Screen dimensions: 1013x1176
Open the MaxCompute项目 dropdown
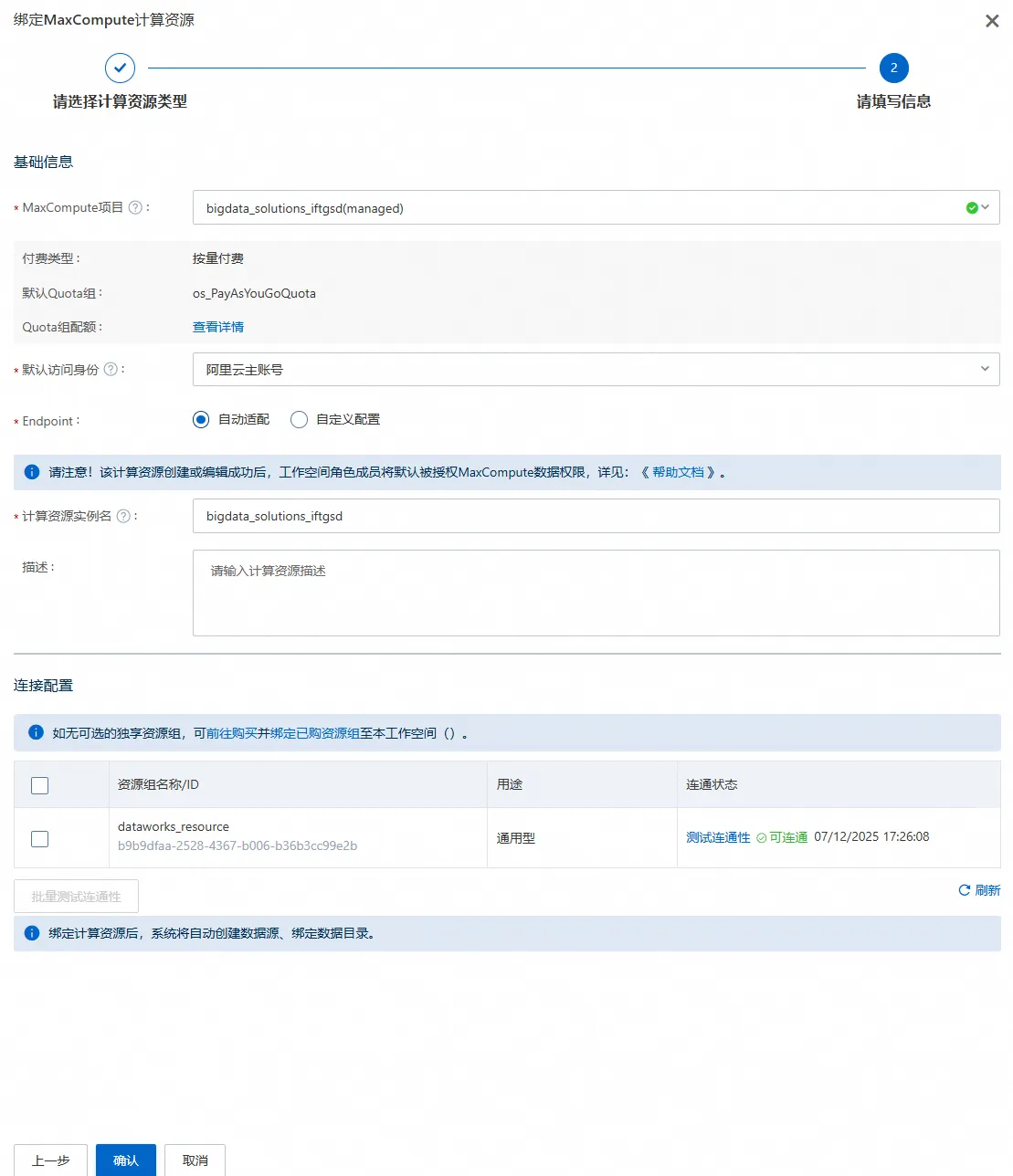(x=596, y=207)
